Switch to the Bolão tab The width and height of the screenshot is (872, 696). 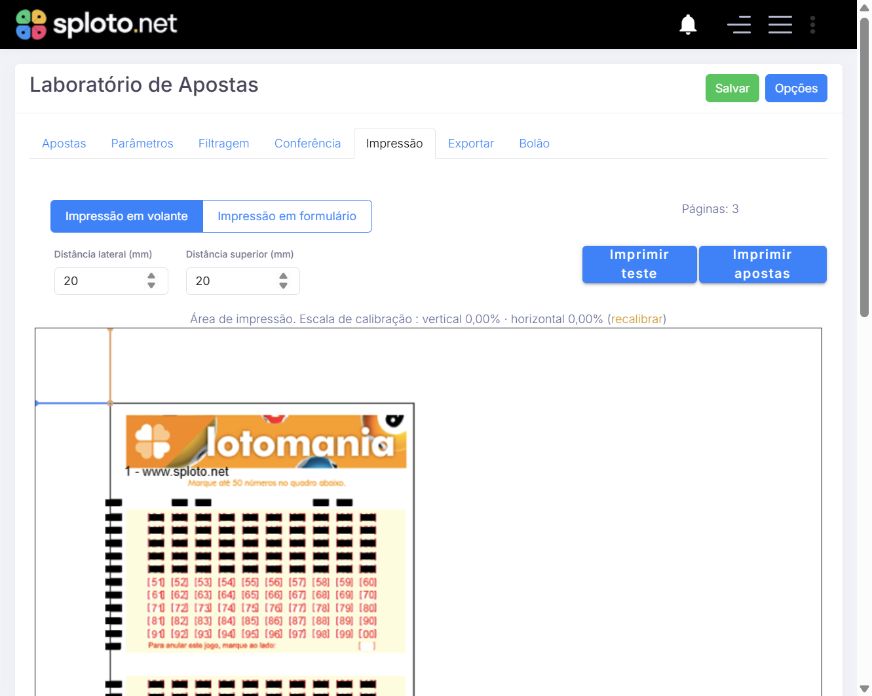click(x=534, y=143)
